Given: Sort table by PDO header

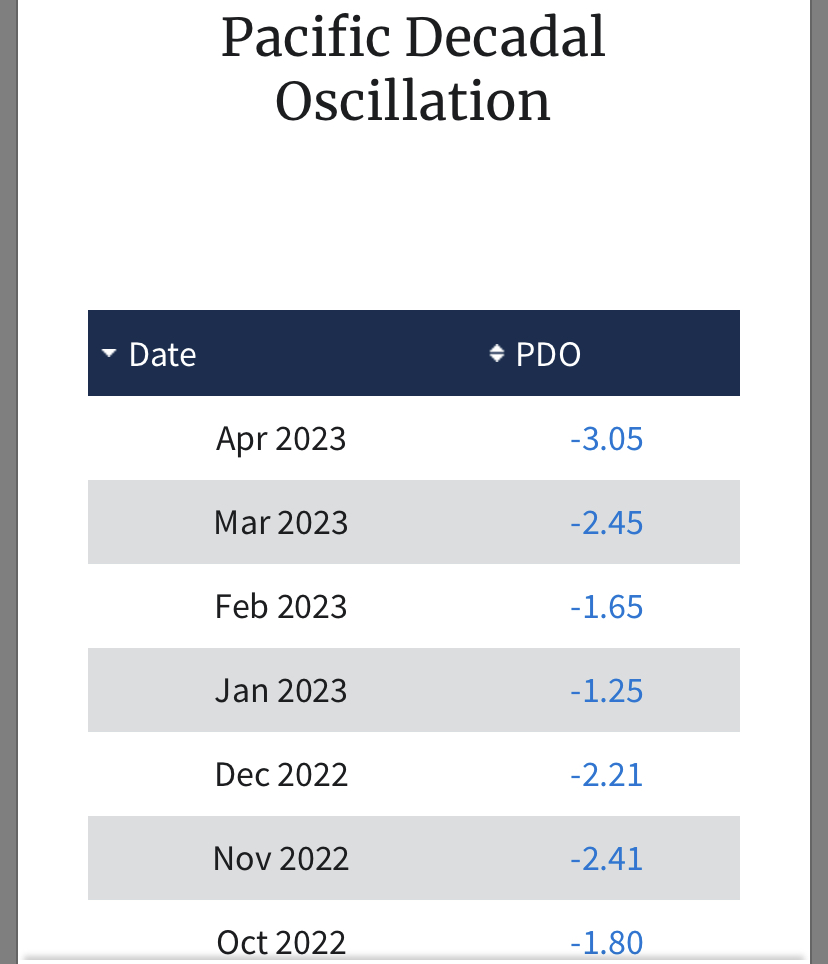Looking at the screenshot, I should (x=548, y=355).
